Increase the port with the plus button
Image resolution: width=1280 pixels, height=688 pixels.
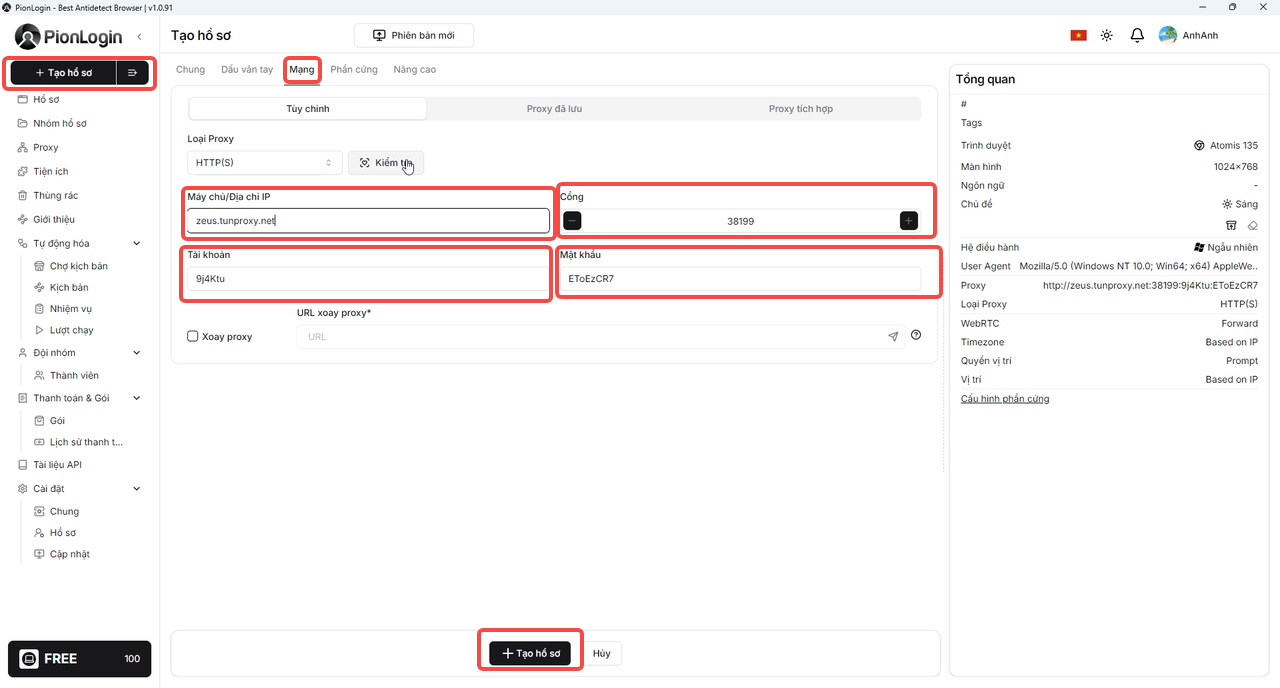click(908, 221)
